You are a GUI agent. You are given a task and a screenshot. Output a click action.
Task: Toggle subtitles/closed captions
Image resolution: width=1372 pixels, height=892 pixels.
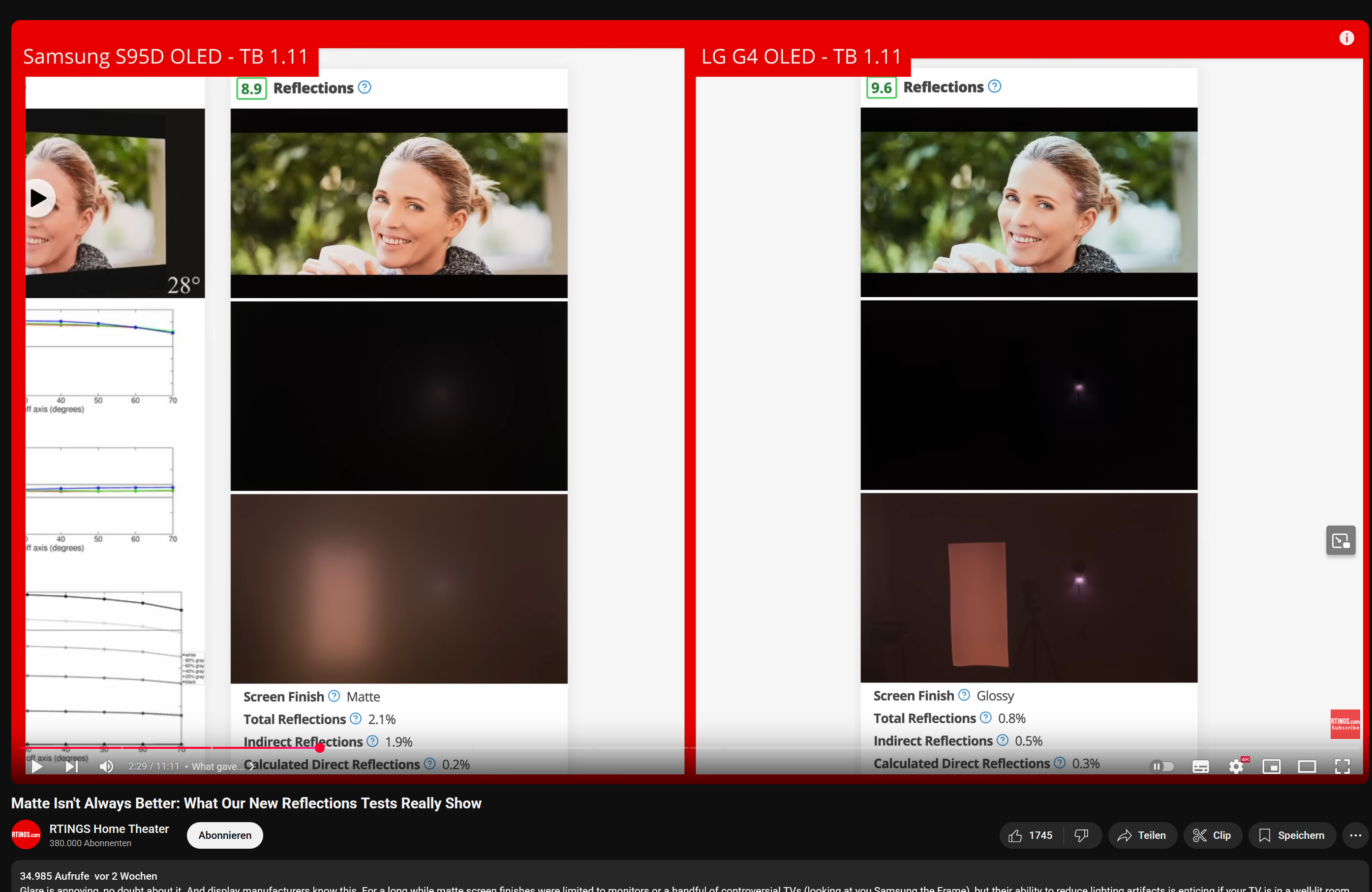click(x=1200, y=767)
